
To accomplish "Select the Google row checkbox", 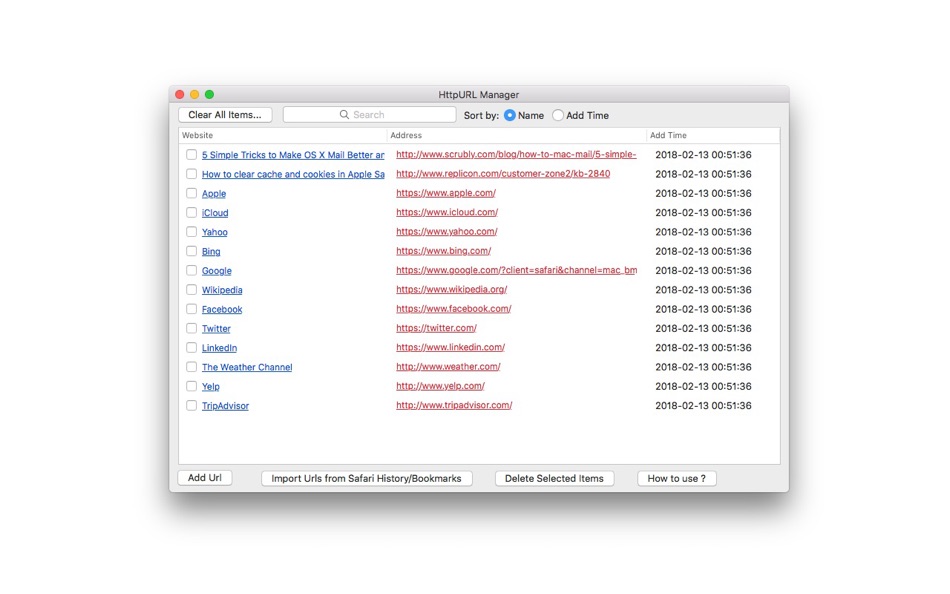I will pyautogui.click(x=191, y=270).
